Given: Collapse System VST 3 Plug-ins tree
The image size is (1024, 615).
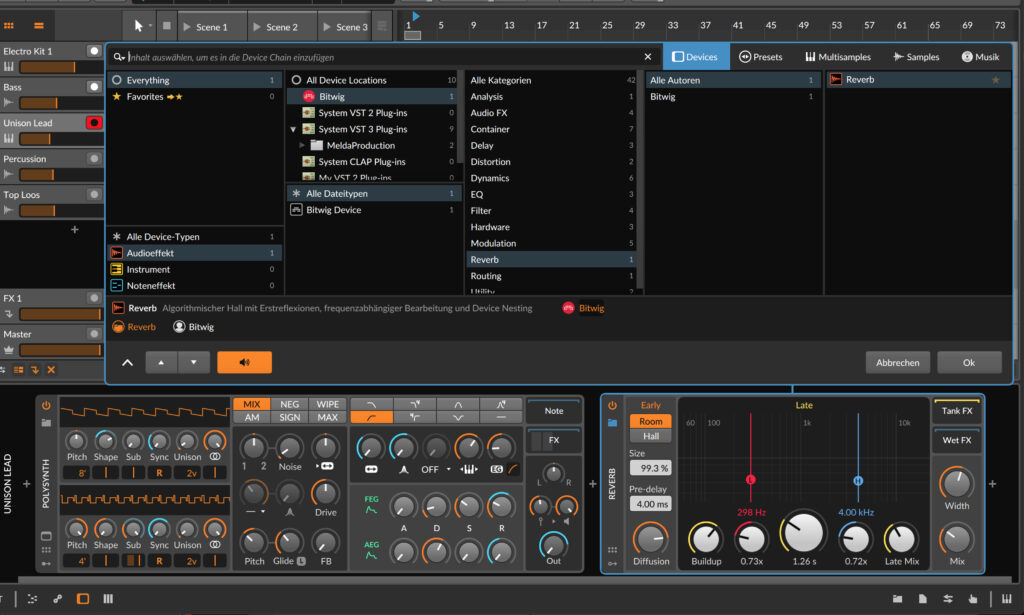Looking at the screenshot, I should click(293, 129).
